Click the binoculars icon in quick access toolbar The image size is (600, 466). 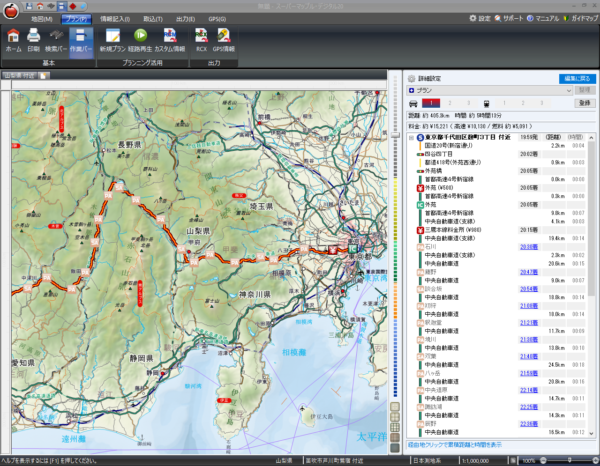(x=51, y=6)
